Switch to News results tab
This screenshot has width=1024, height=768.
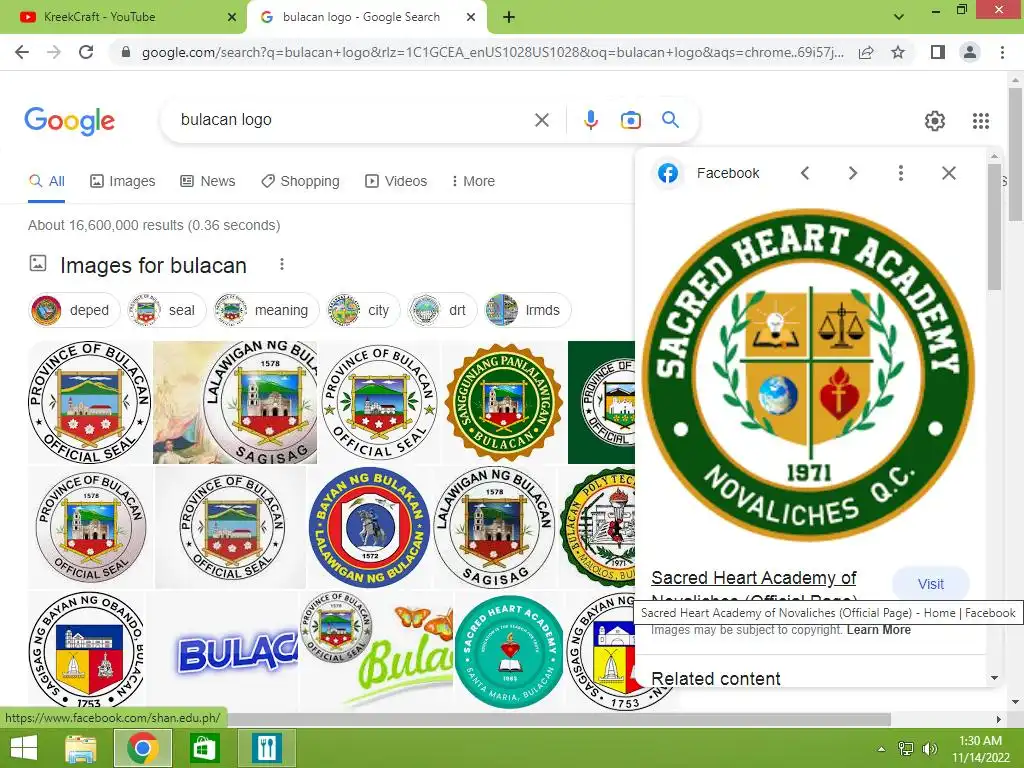tap(208, 182)
